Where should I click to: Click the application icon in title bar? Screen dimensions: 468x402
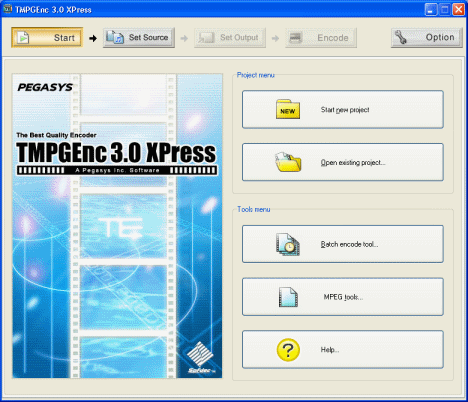(x=7, y=9)
